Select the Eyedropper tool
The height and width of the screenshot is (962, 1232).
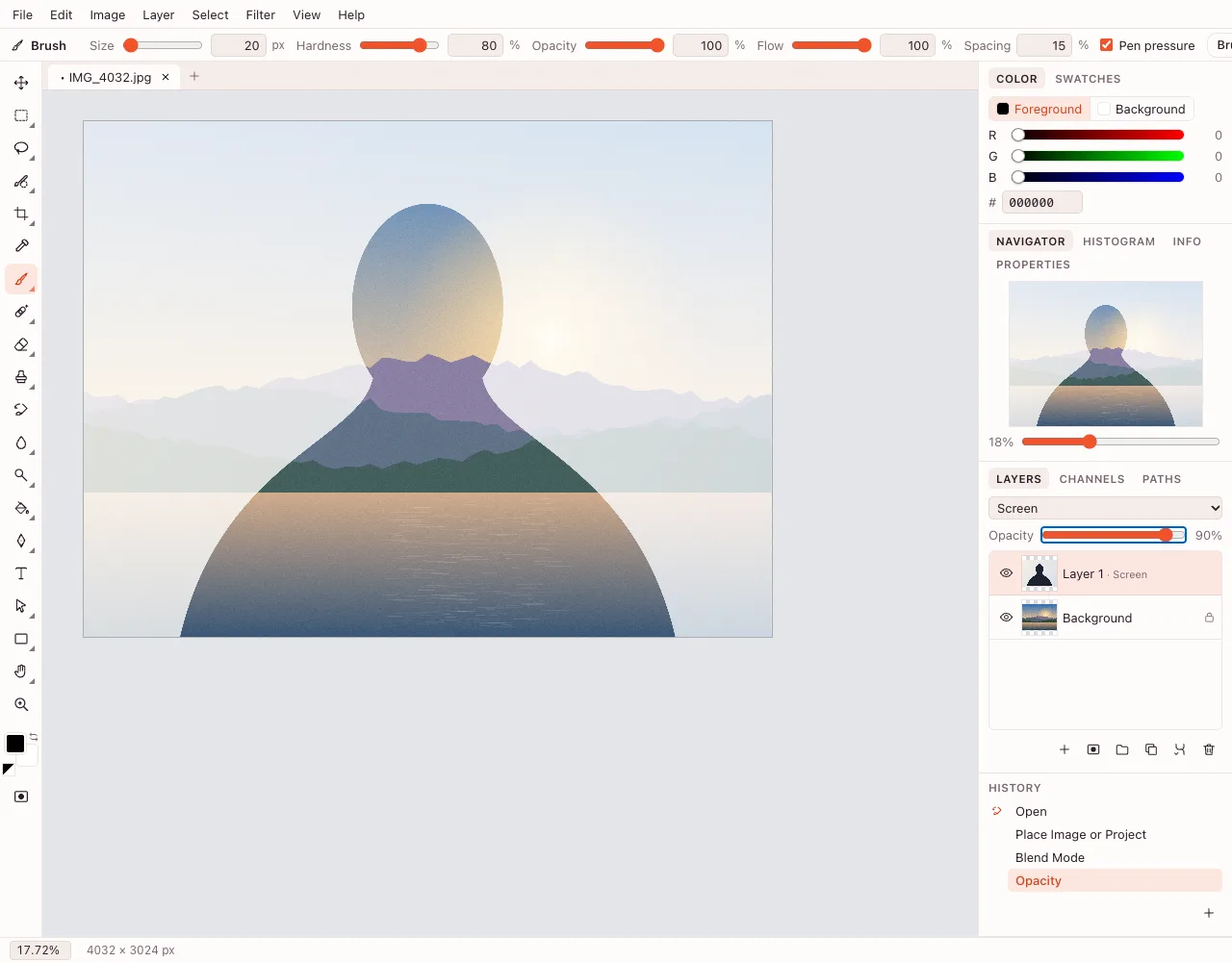point(21,246)
